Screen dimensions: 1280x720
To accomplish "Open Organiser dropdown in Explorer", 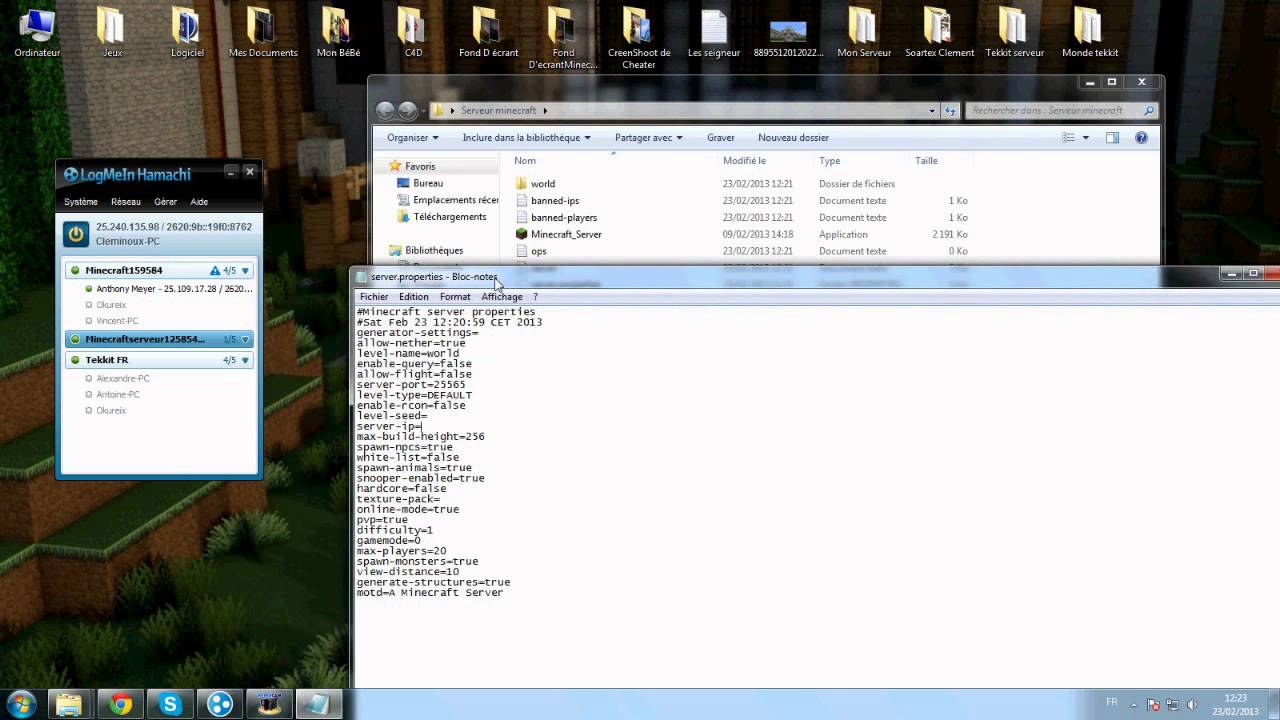I will [x=413, y=138].
